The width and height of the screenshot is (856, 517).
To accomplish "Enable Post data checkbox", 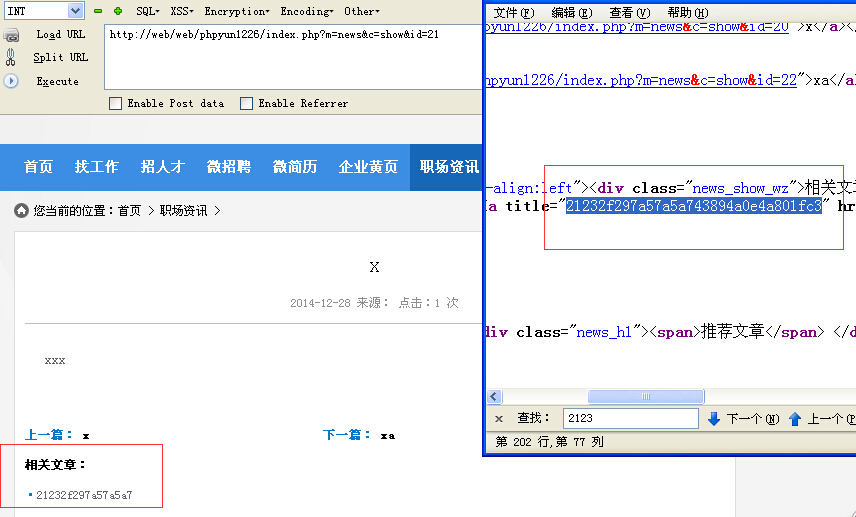I will tap(115, 103).
